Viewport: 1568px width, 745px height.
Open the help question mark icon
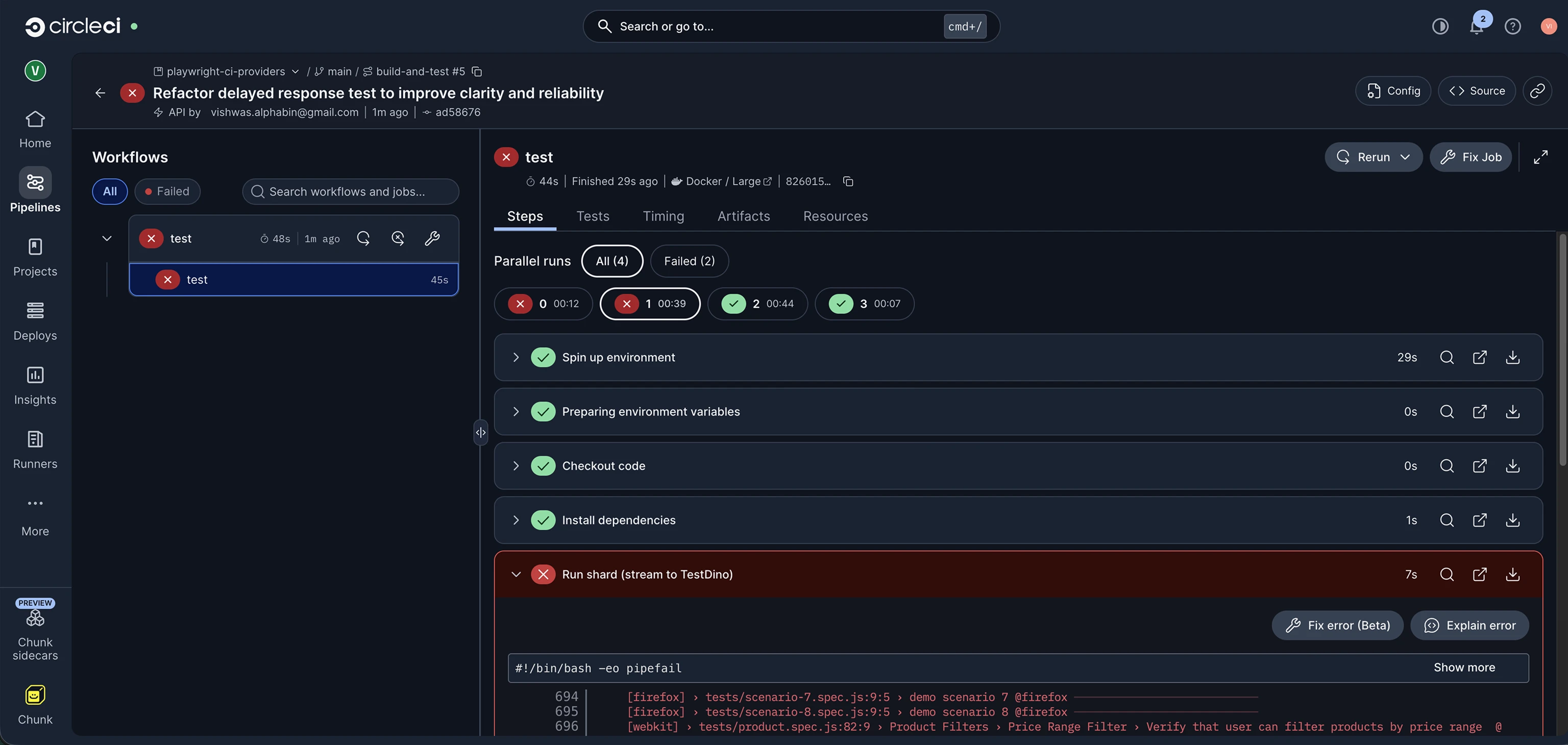1512,26
